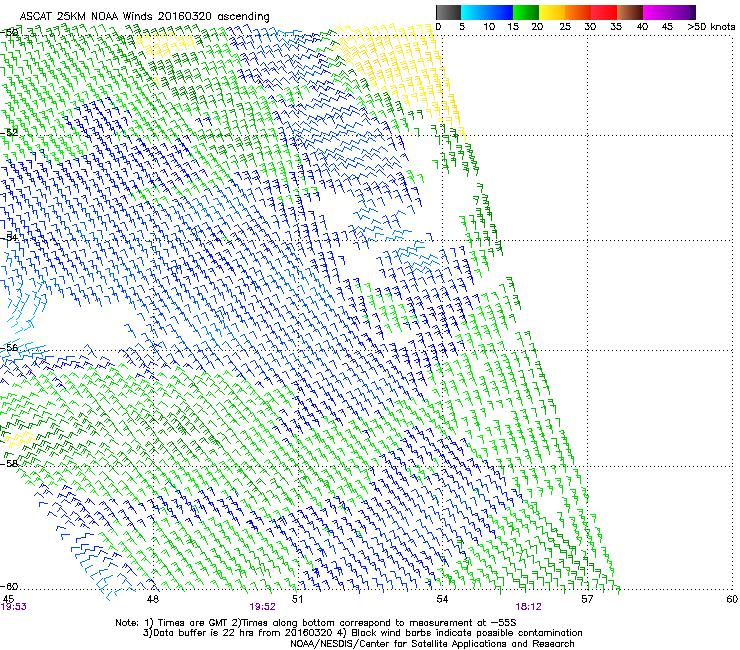
Task: Click the latitude label '-58'
Action: tap(9, 463)
